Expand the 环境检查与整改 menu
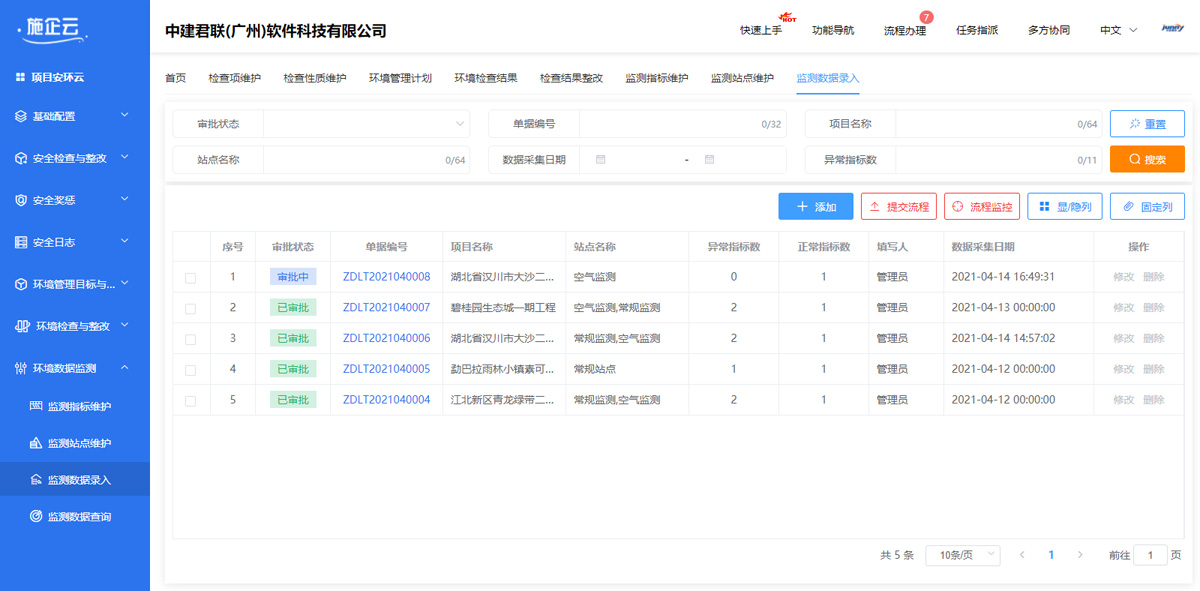The width and height of the screenshot is (1200, 591). [x=125, y=326]
